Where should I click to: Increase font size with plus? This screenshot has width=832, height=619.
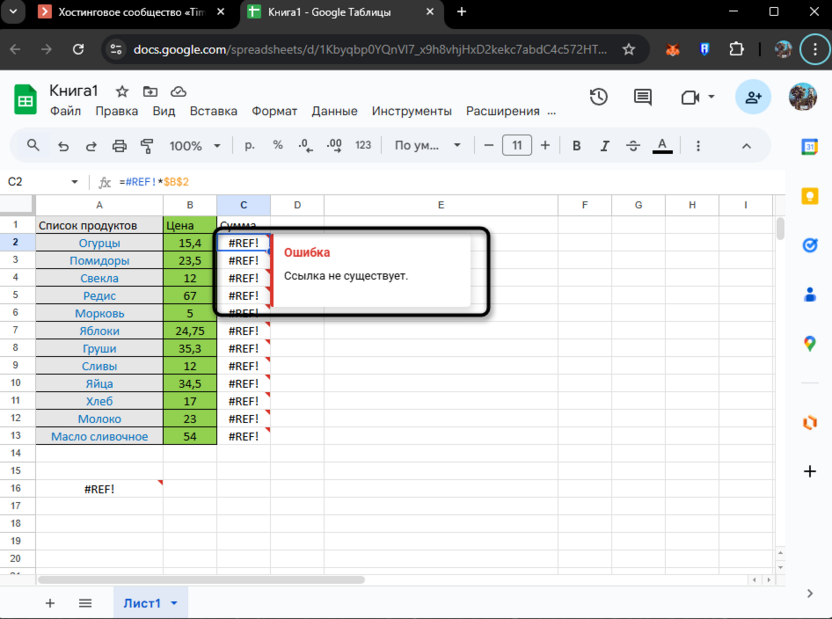pos(545,145)
